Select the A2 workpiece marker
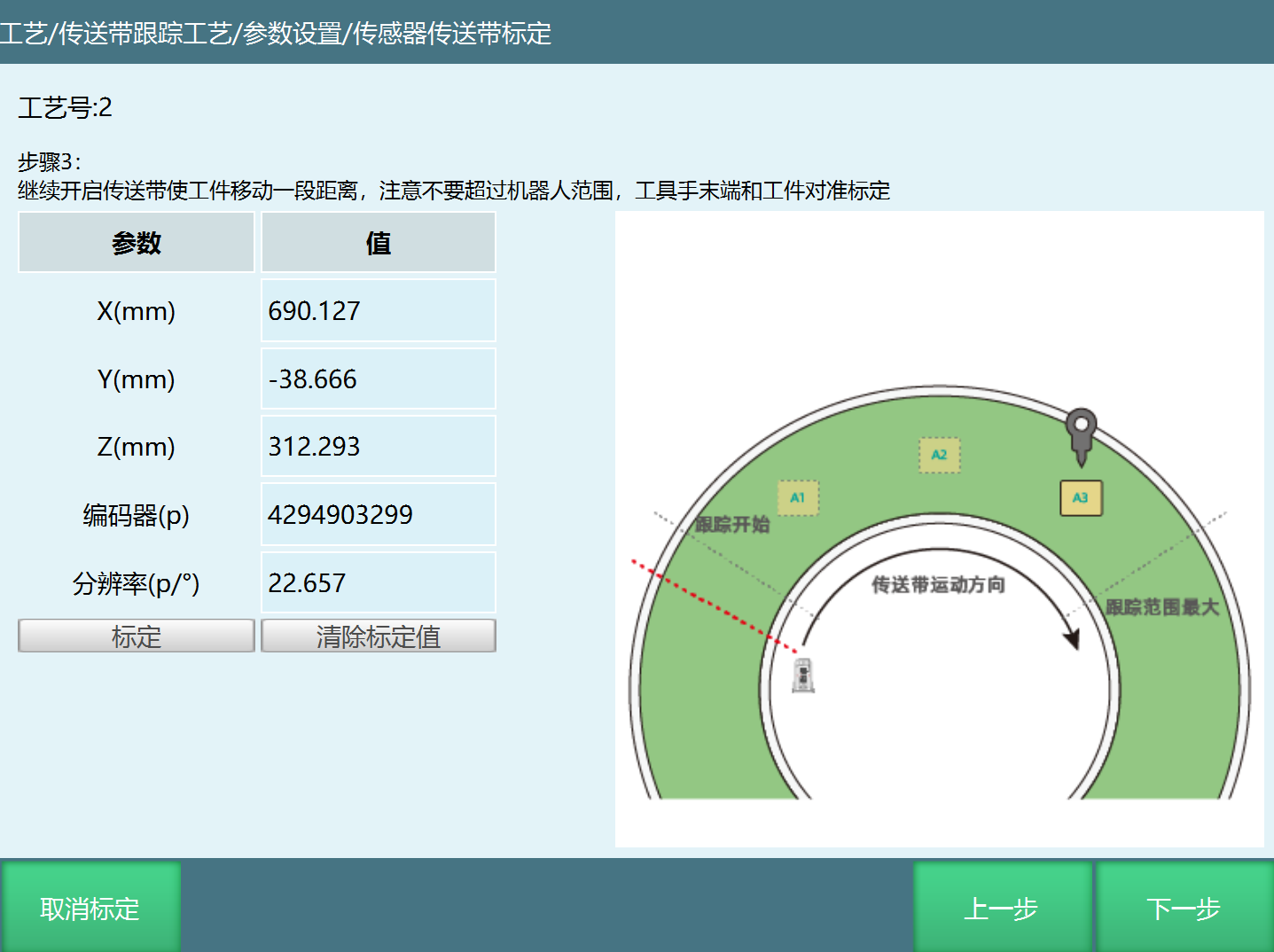 [x=939, y=456]
